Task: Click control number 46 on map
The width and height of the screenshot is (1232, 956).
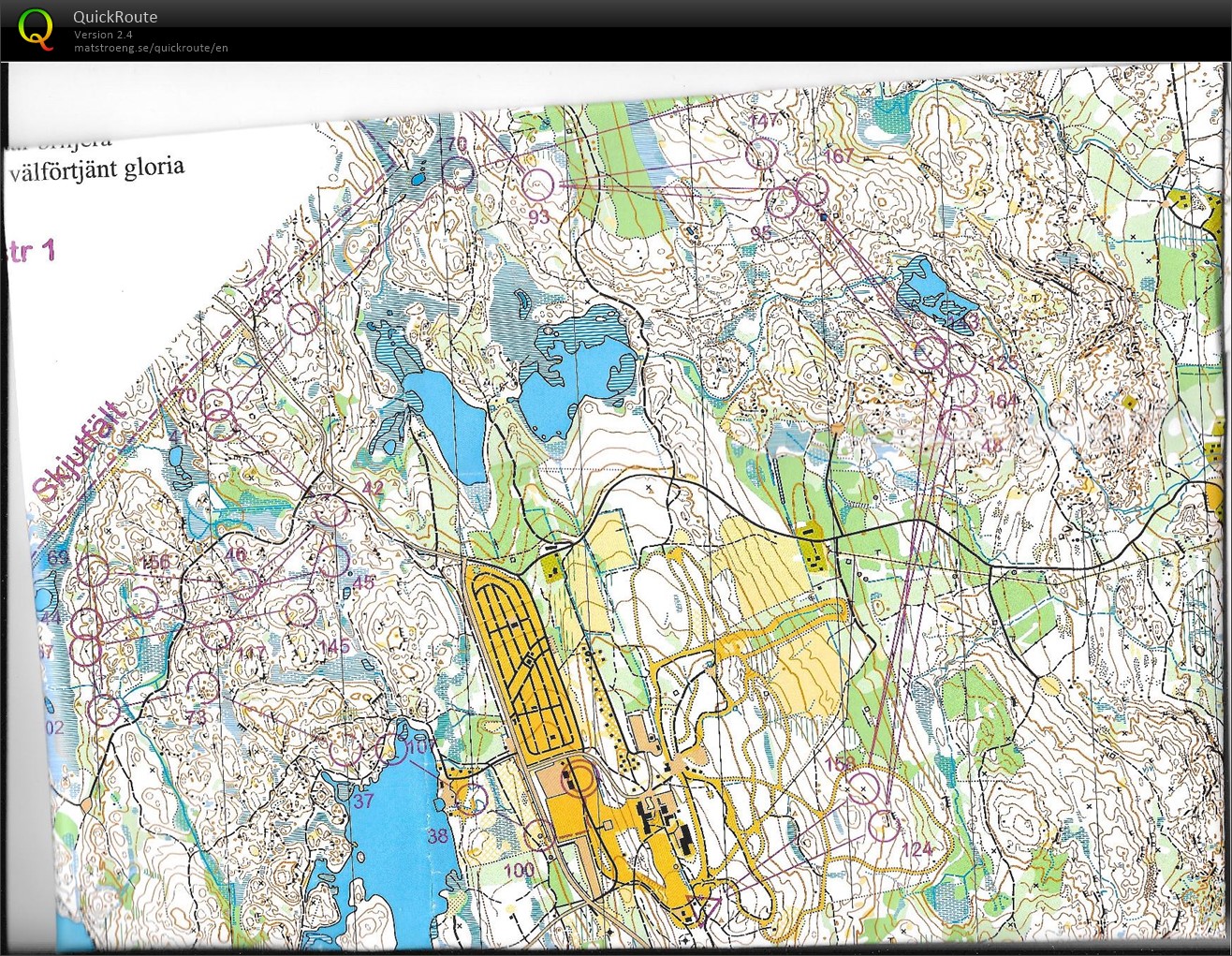Action: 236,554
